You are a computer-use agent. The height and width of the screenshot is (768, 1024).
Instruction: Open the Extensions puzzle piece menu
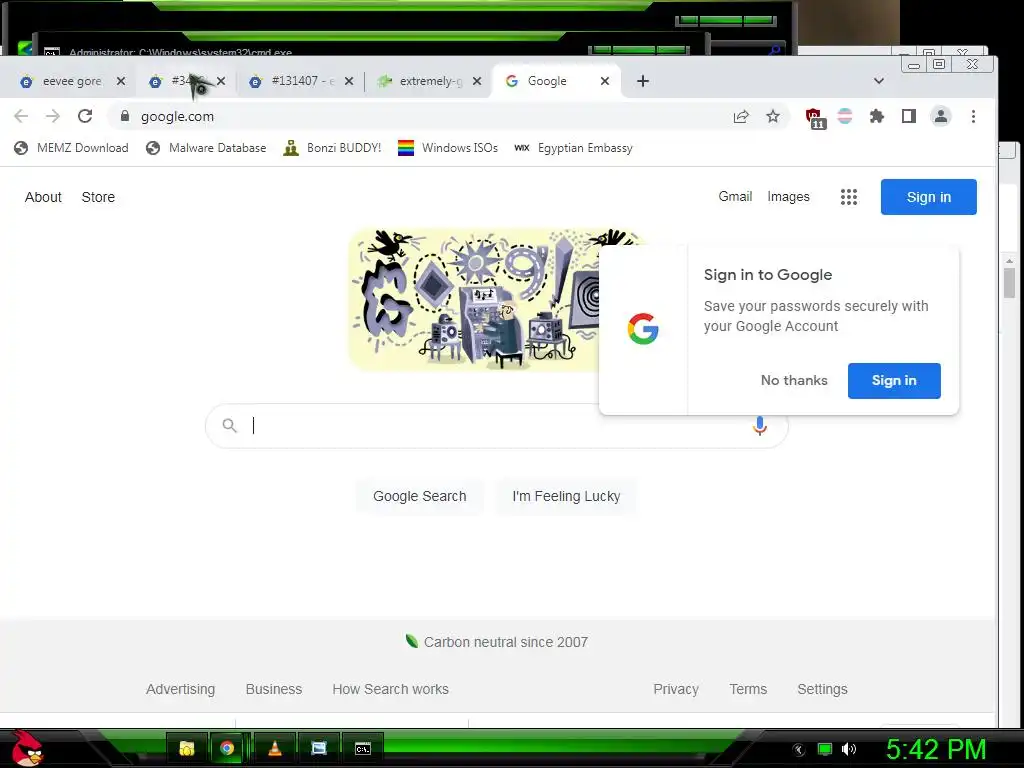click(x=877, y=116)
